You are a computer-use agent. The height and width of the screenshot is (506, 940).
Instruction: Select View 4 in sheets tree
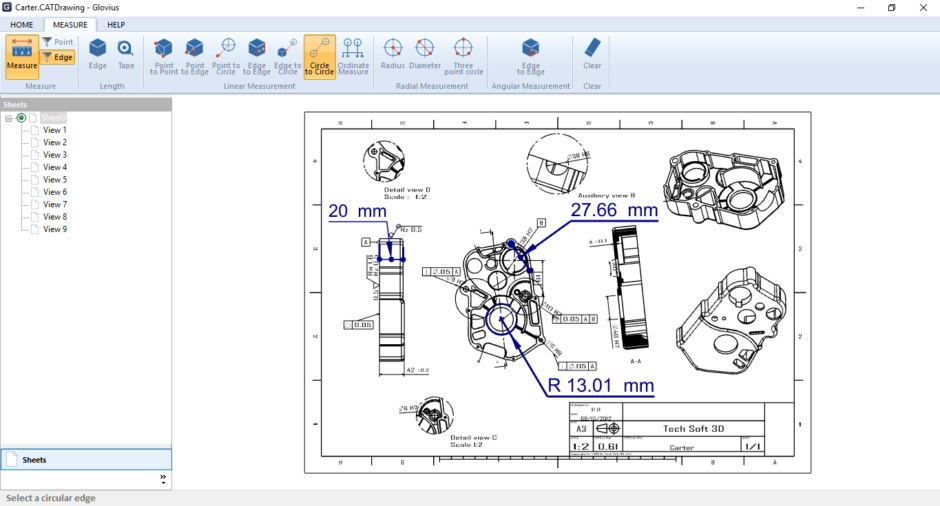[x=55, y=167]
